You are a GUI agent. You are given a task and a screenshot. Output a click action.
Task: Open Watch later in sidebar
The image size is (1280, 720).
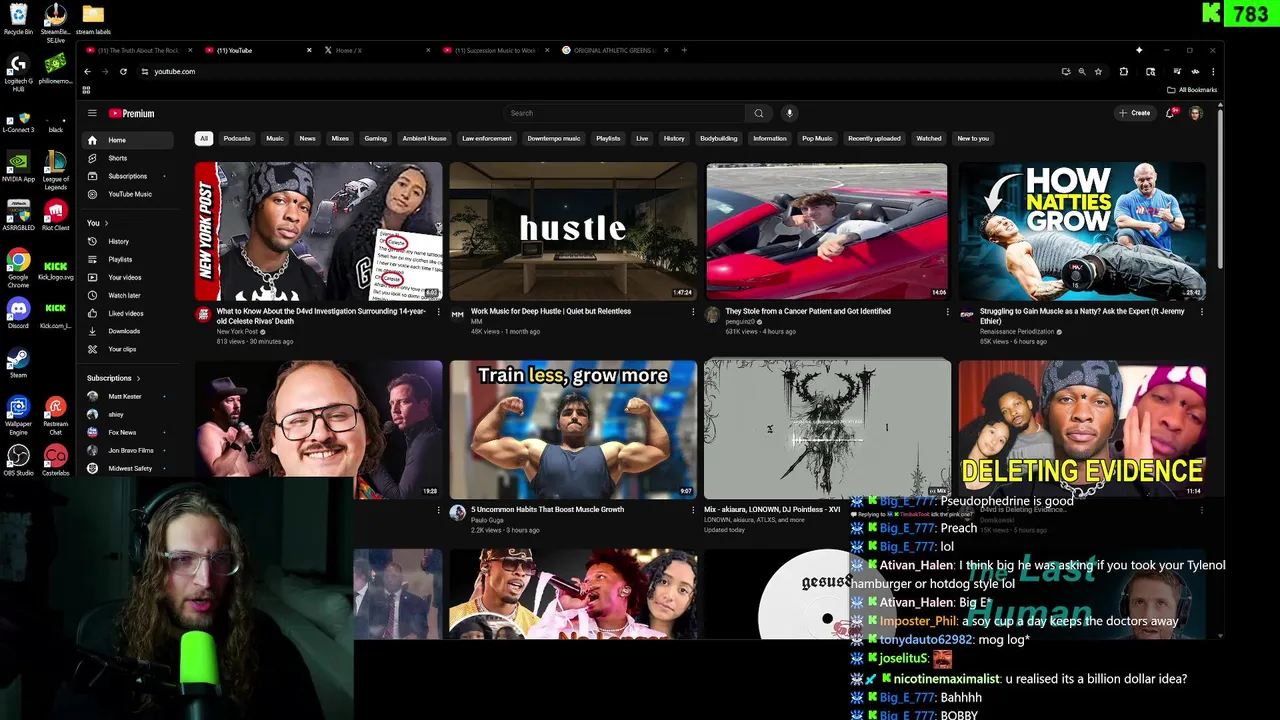(x=129, y=295)
